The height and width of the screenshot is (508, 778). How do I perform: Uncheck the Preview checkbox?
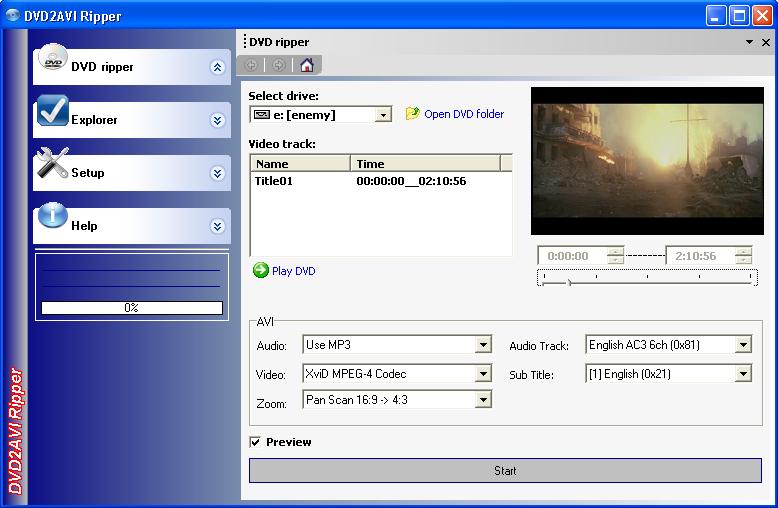point(255,442)
